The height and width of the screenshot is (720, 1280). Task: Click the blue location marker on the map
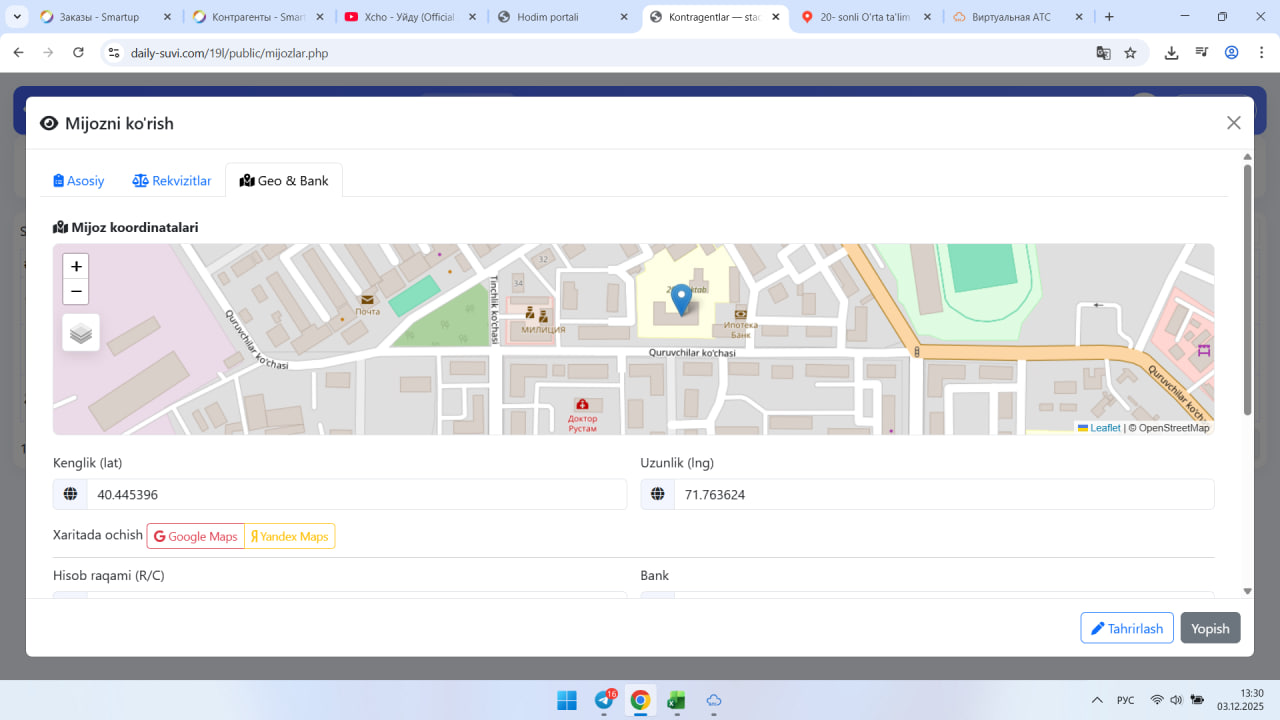coord(681,300)
